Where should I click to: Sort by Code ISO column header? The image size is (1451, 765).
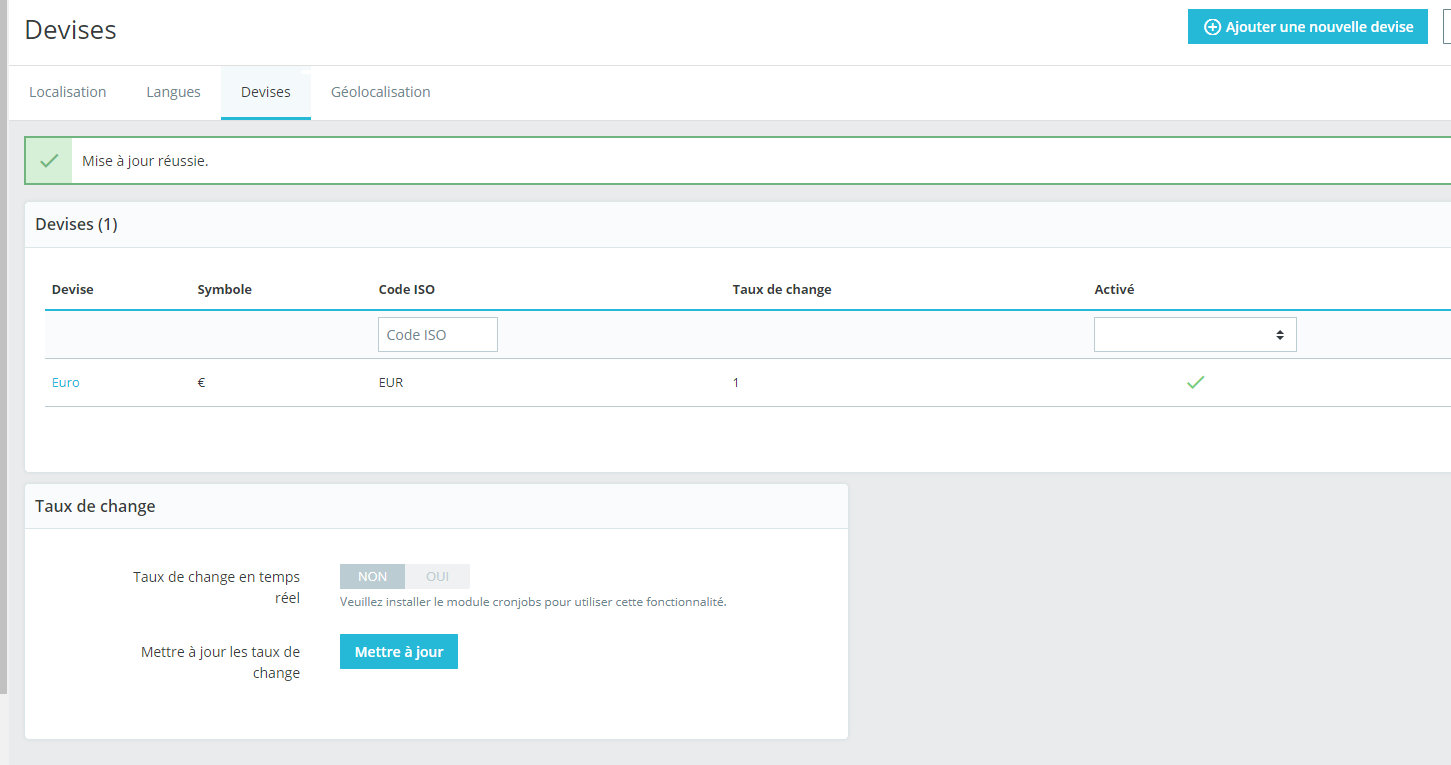coord(407,289)
